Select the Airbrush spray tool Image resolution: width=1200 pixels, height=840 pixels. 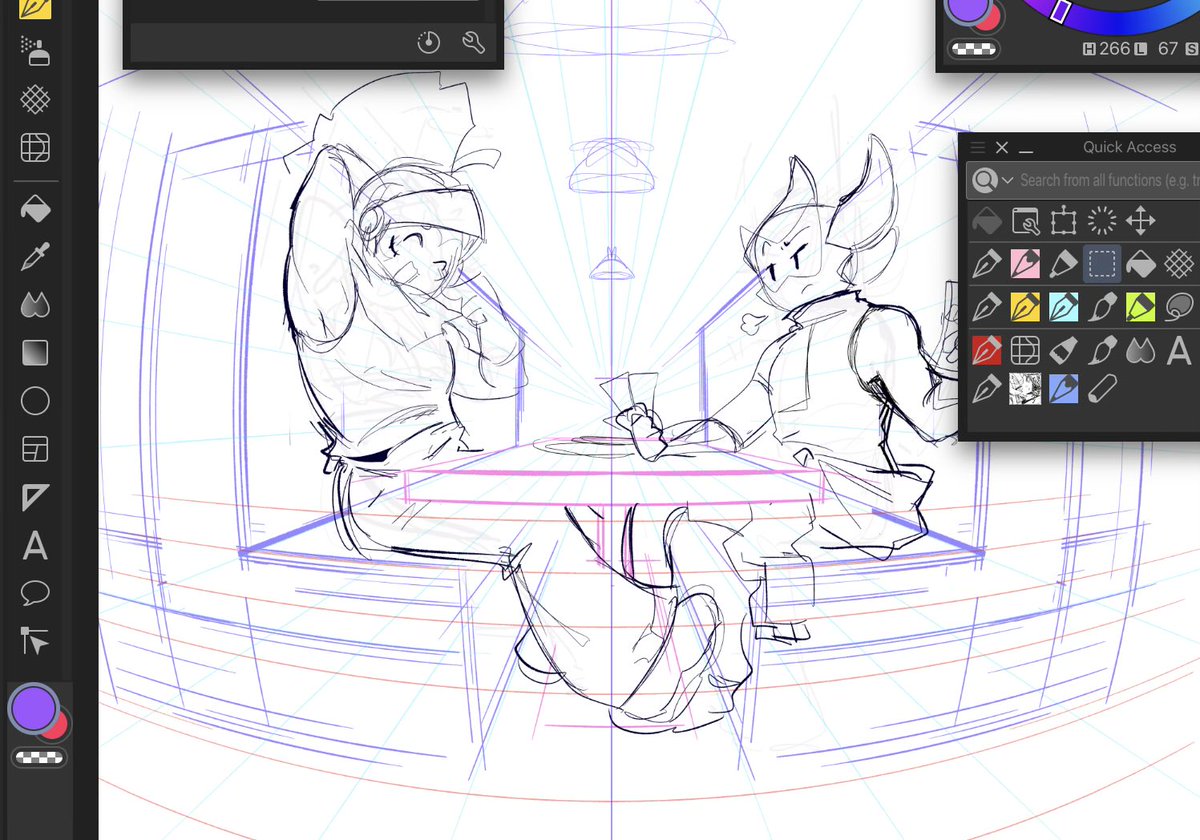(35, 50)
